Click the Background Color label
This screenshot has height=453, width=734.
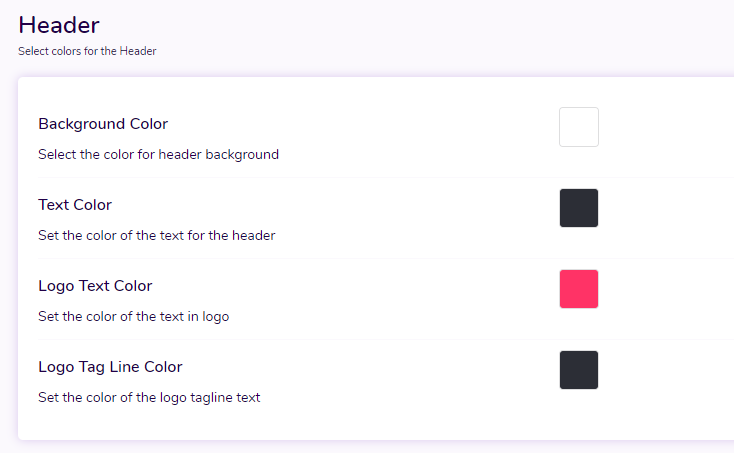[x=103, y=124]
